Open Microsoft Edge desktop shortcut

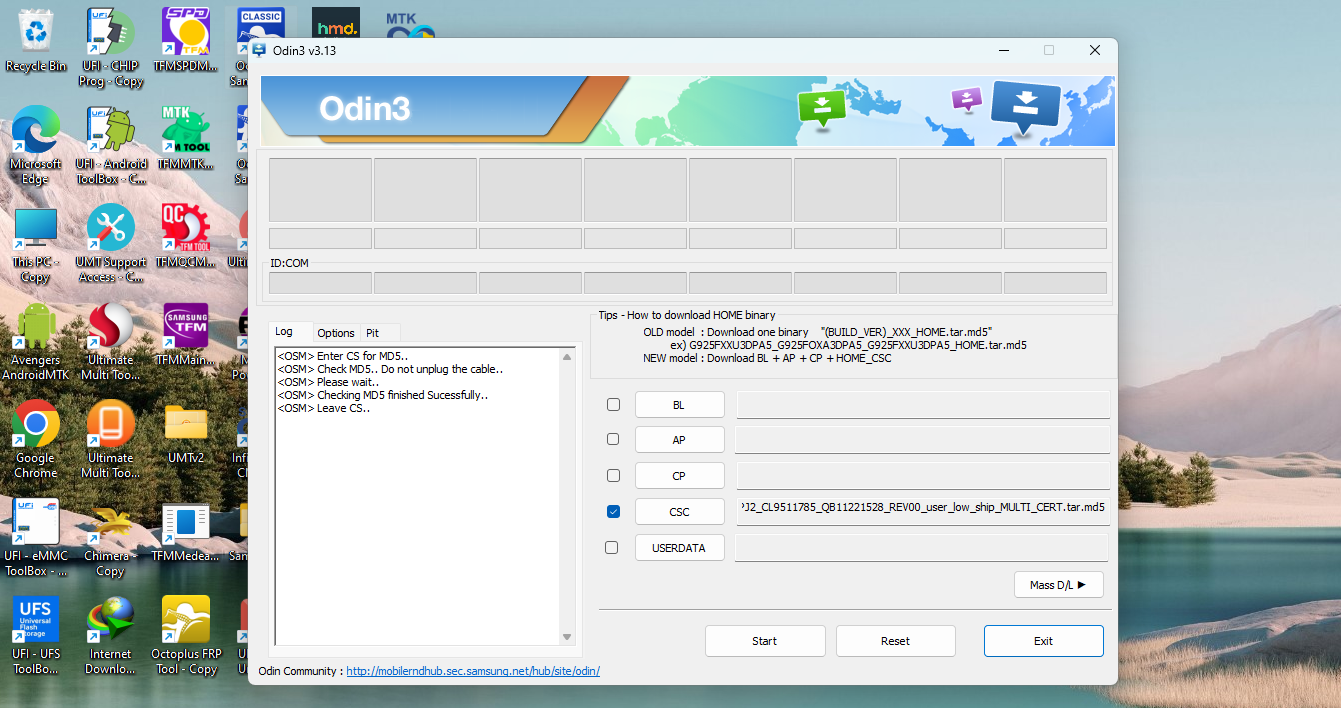[36, 131]
